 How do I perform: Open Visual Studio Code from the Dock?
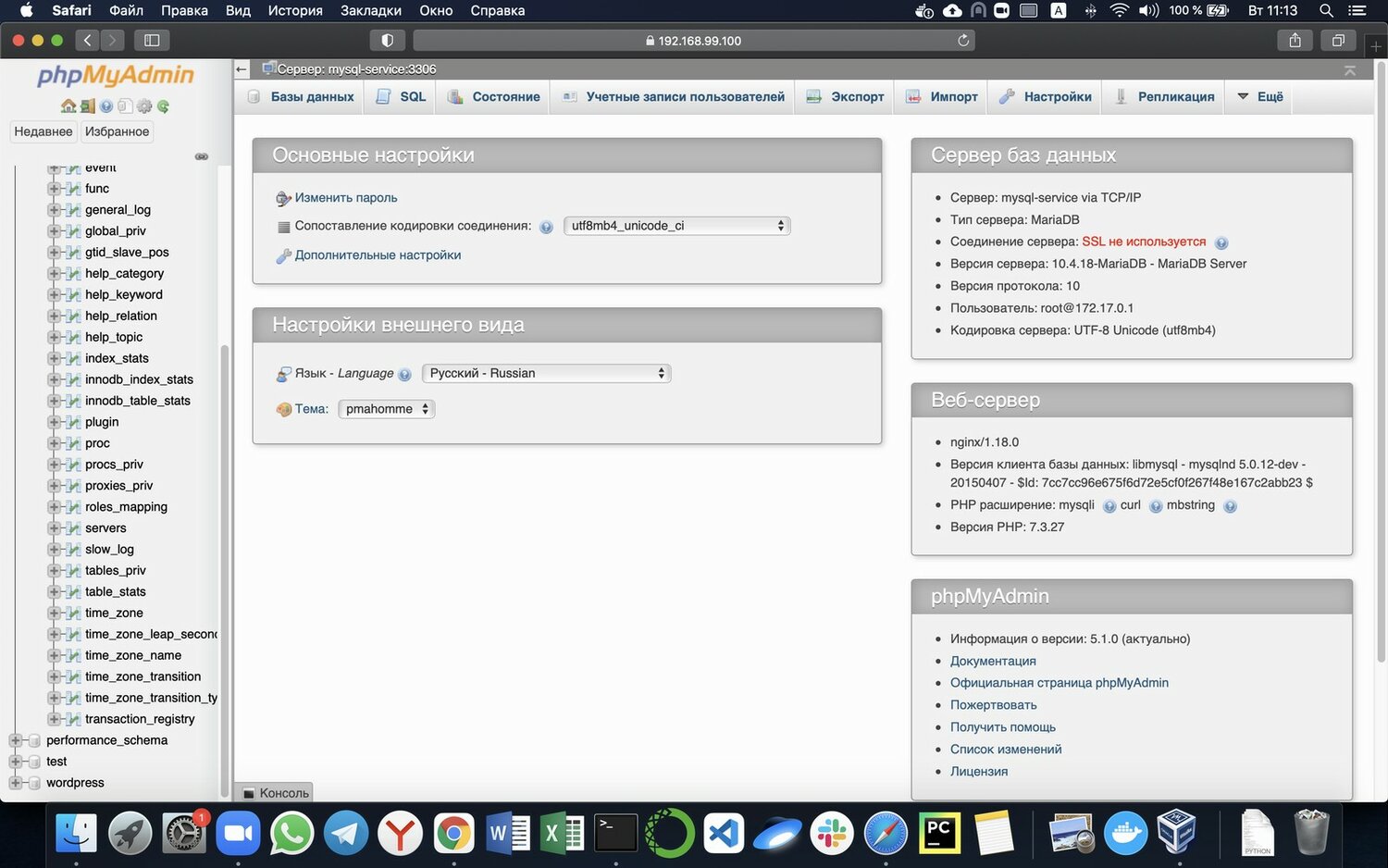[724, 834]
